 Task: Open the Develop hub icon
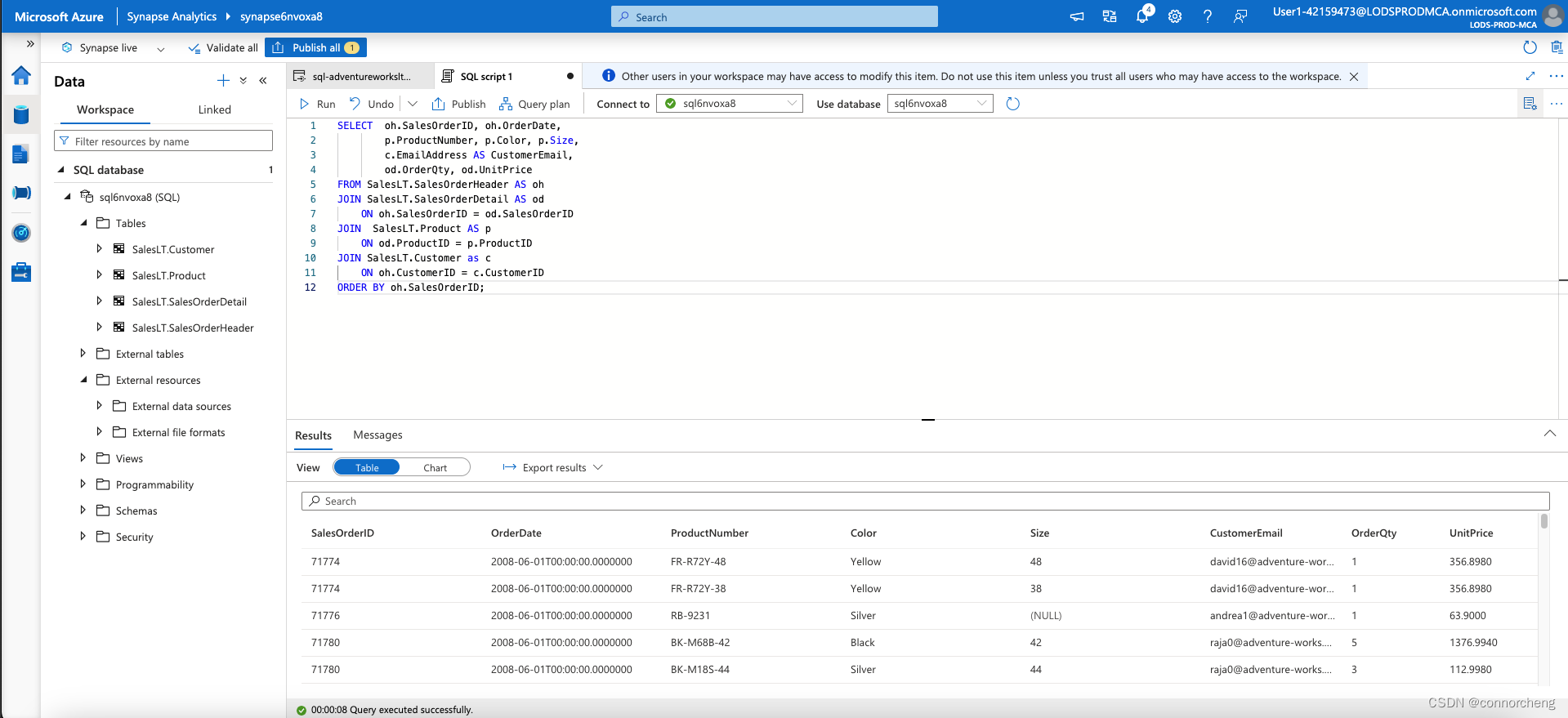click(x=21, y=154)
